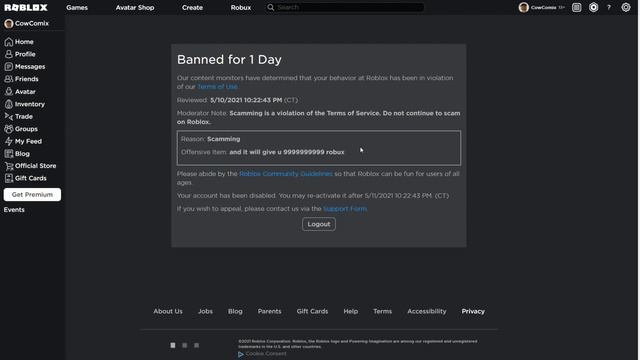Image resolution: width=640 pixels, height=360 pixels.
Task: Open the Robux balance icon in header
Action: pyautogui.click(x=593, y=7)
